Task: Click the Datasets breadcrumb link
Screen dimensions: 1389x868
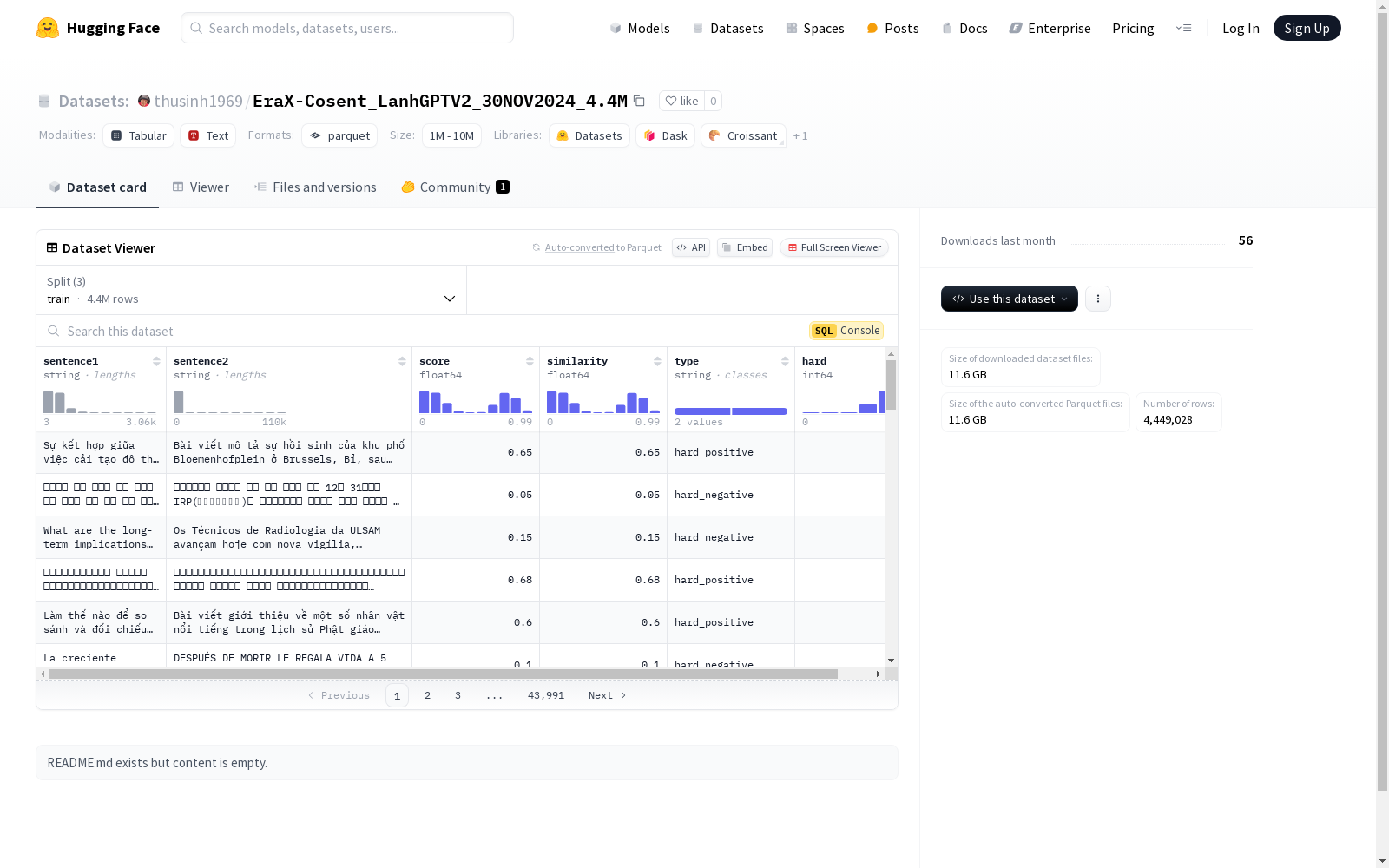Action: pyautogui.click(x=93, y=101)
